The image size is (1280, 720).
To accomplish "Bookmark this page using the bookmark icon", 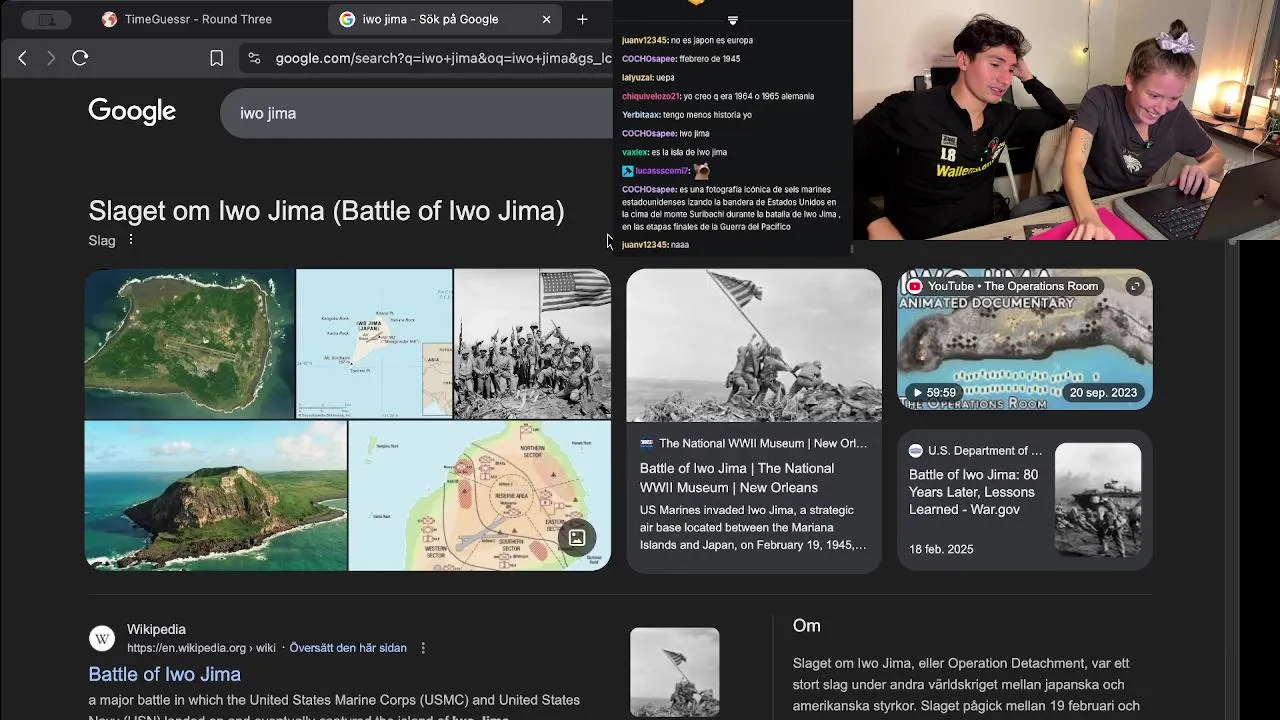I will 216,58.
